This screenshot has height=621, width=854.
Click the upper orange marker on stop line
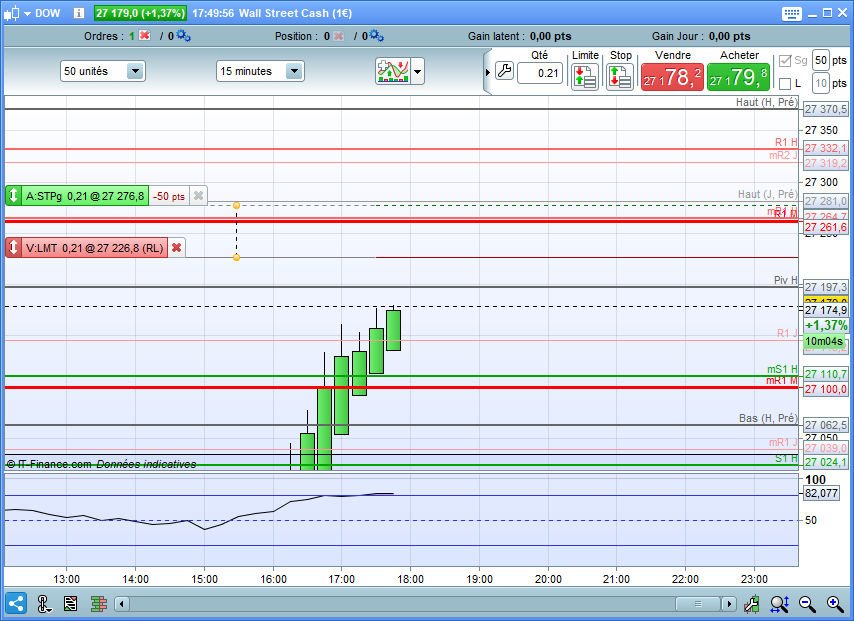pyautogui.click(x=236, y=205)
